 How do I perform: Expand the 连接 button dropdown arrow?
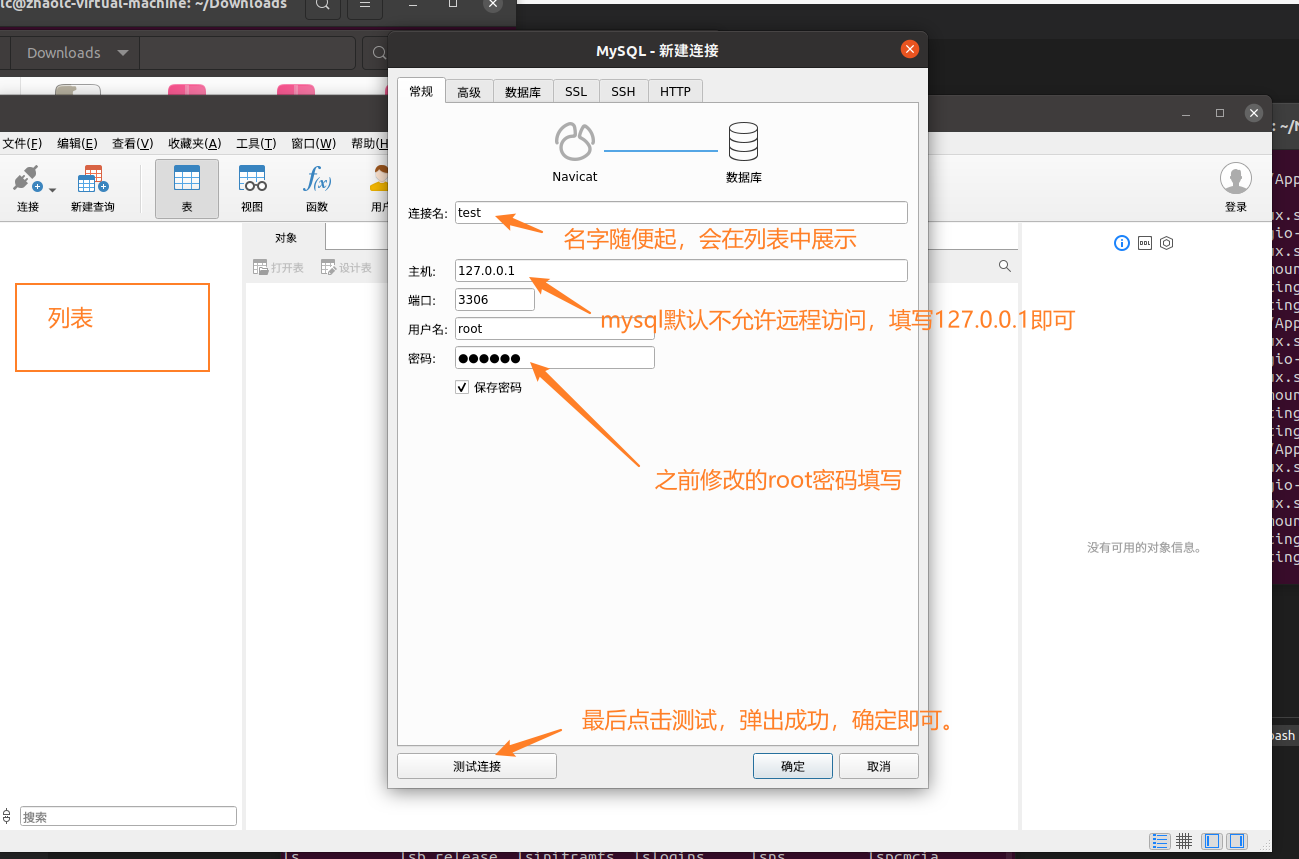(52, 188)
